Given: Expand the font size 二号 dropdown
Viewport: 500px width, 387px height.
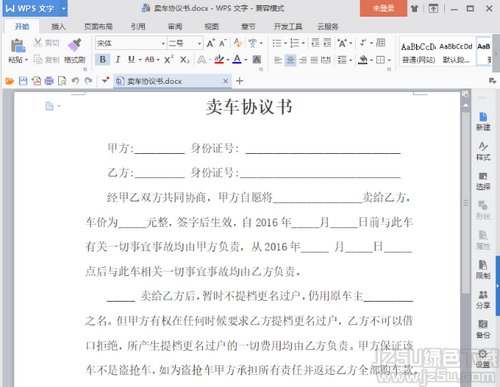Looking at the screenshot, I should [199, 43].
